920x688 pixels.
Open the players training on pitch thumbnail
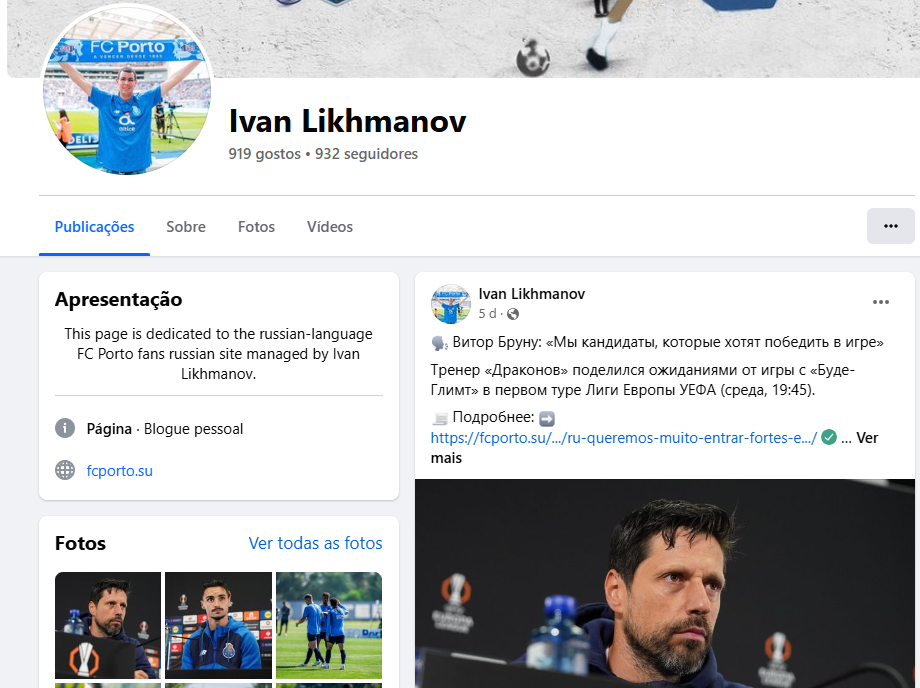(329, 625)
